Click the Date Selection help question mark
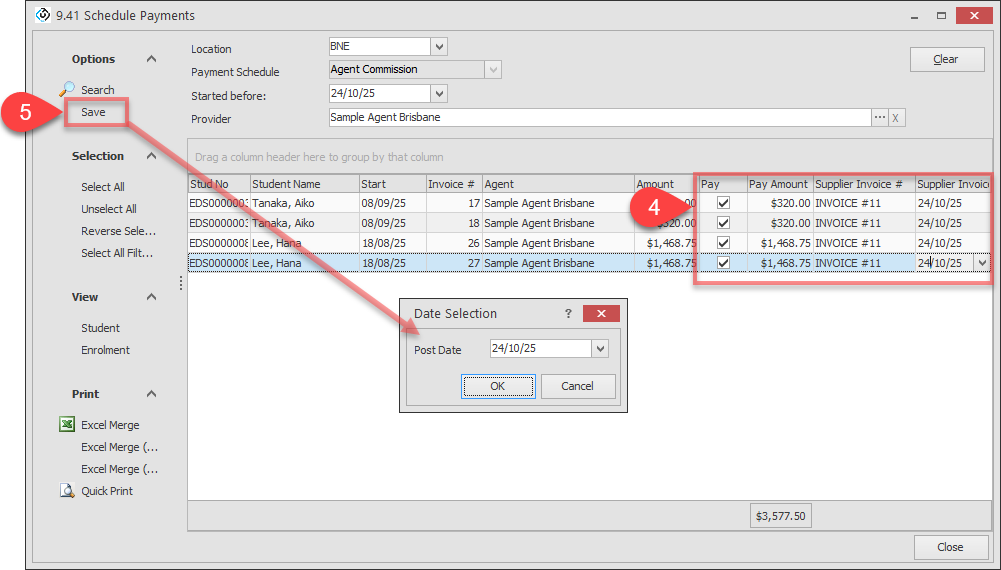This screenshot has width=1001, height=570. (569, 314)
